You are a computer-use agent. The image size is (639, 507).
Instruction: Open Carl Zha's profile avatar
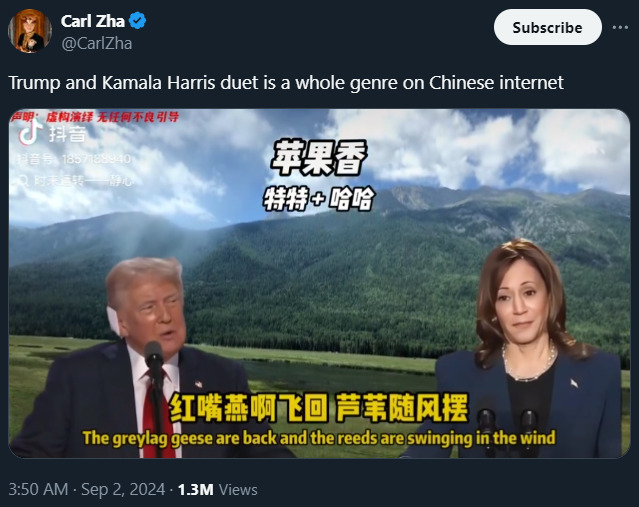point(30,31)
